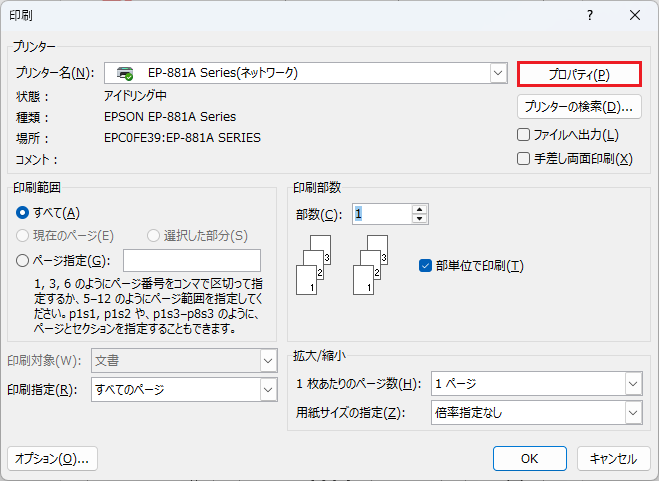
Task: Open the オプション settings button
Action: point(52,458)
